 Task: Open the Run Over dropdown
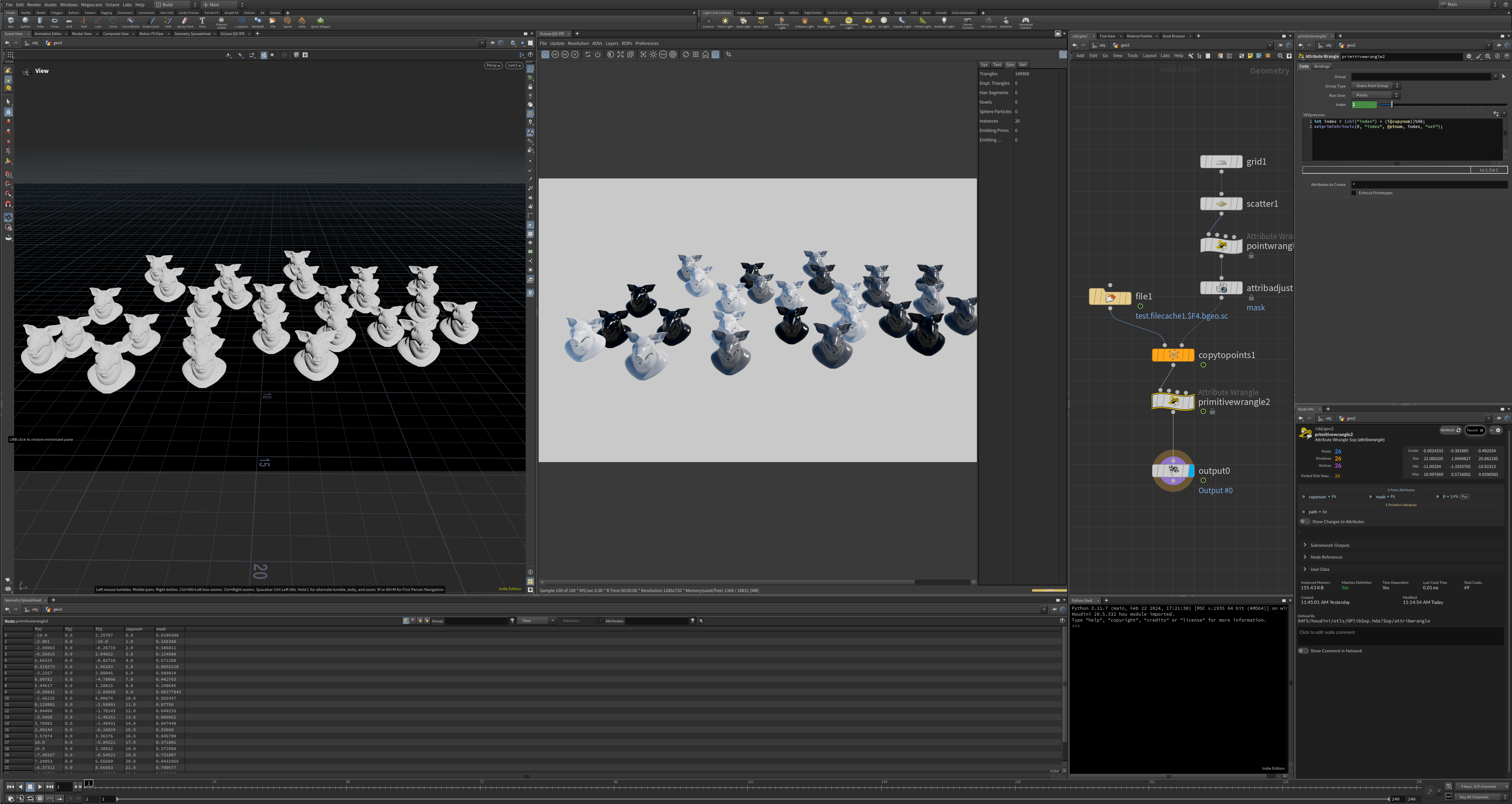pyautogui.click(x=1375, y=95)
